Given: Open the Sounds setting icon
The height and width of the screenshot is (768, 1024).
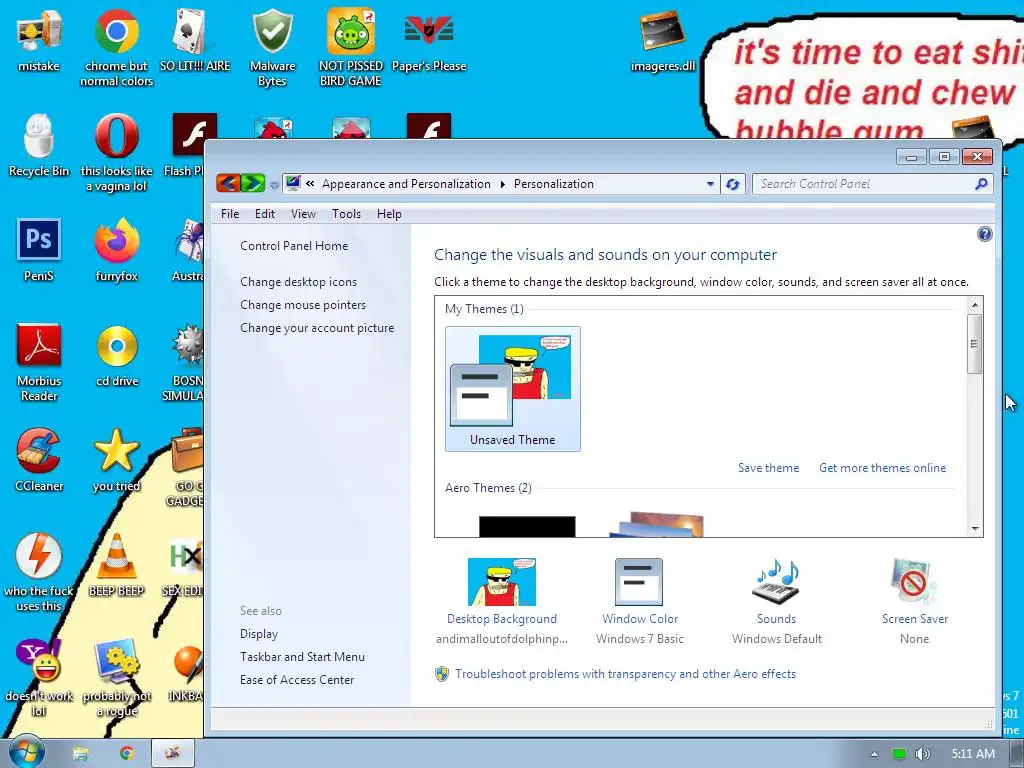Looking at the screenshot, I should 776,601.
